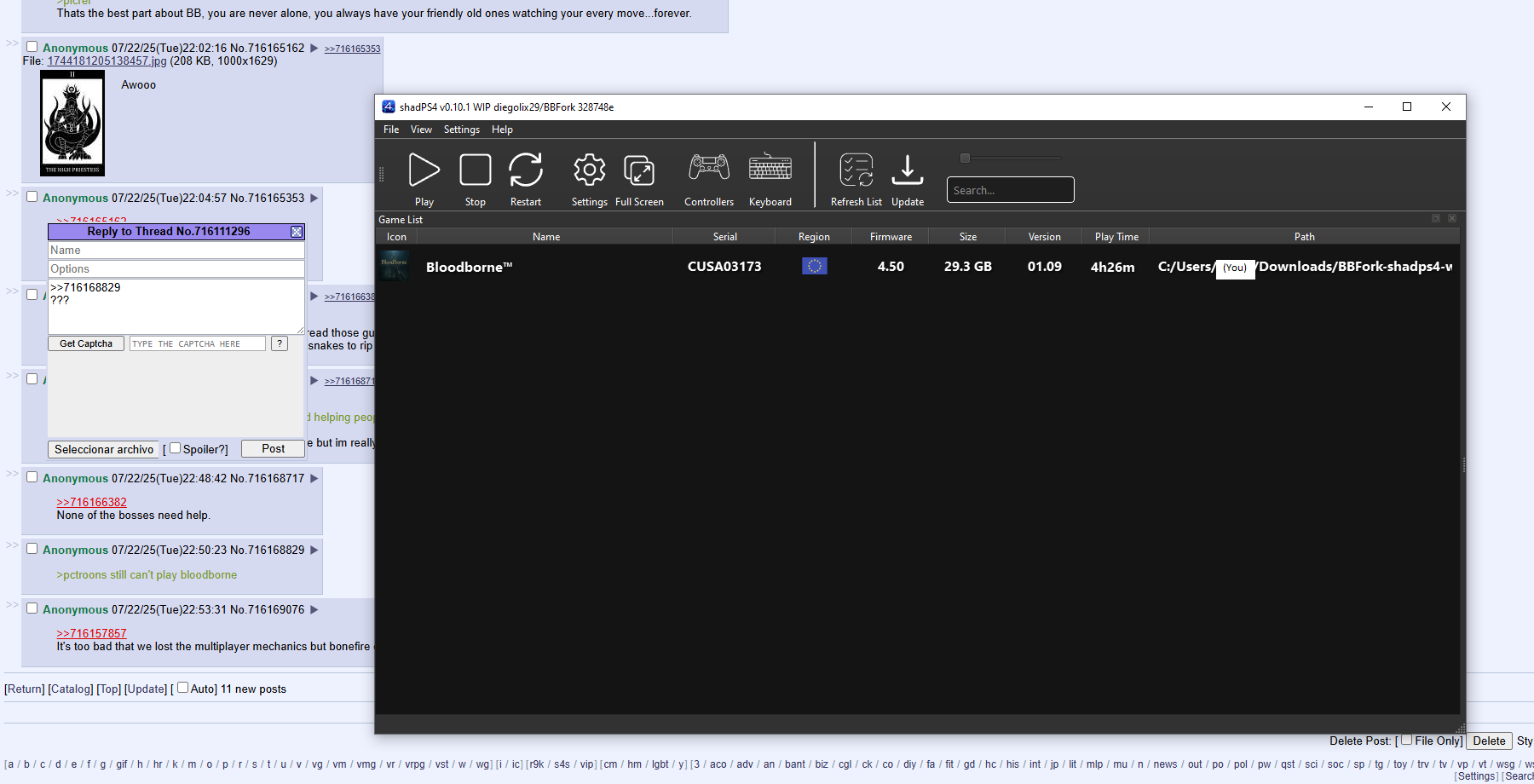Click Refresh List icon

click(856, 170)
